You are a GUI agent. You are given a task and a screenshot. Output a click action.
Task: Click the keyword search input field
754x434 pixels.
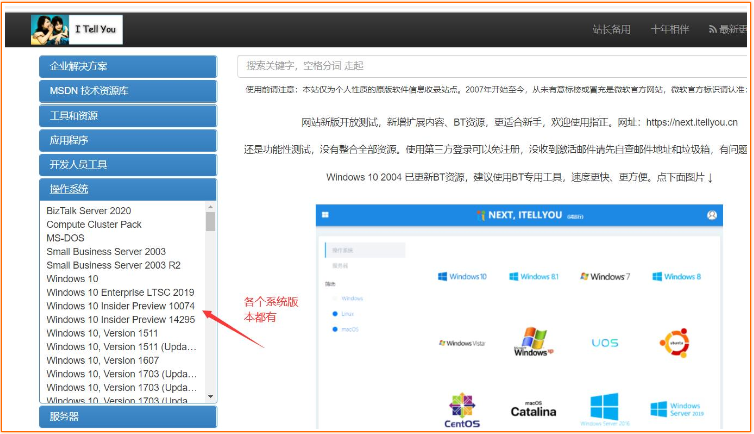pyautogui.click(x=490, y=65)
